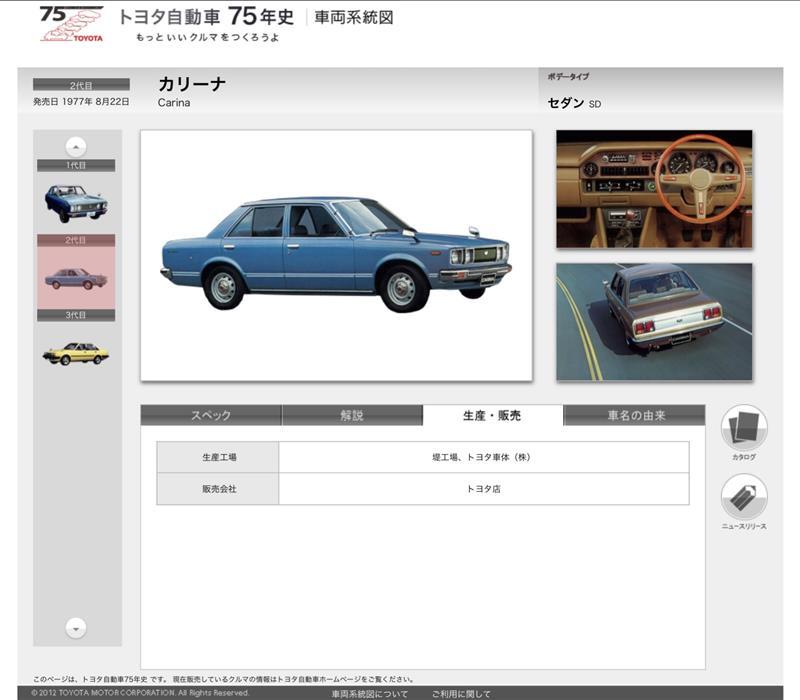This screenshot has height=700, width=800.
Task: Open the rear view brown sedan photo
Action: coord(654,322)
